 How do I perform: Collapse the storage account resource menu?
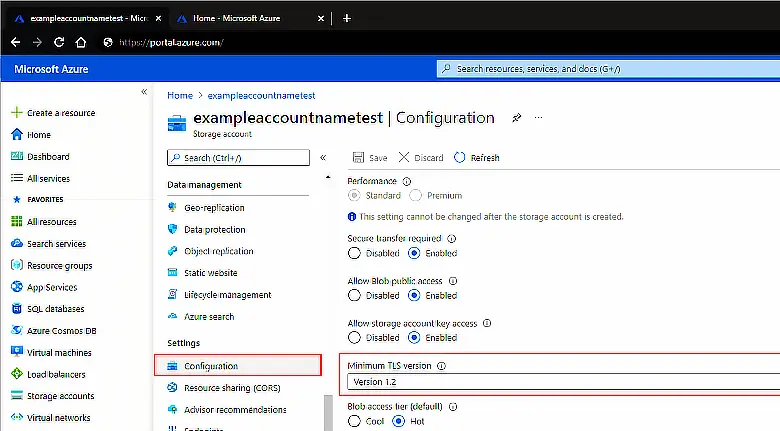pyautogui.click(x=323, y=158)
